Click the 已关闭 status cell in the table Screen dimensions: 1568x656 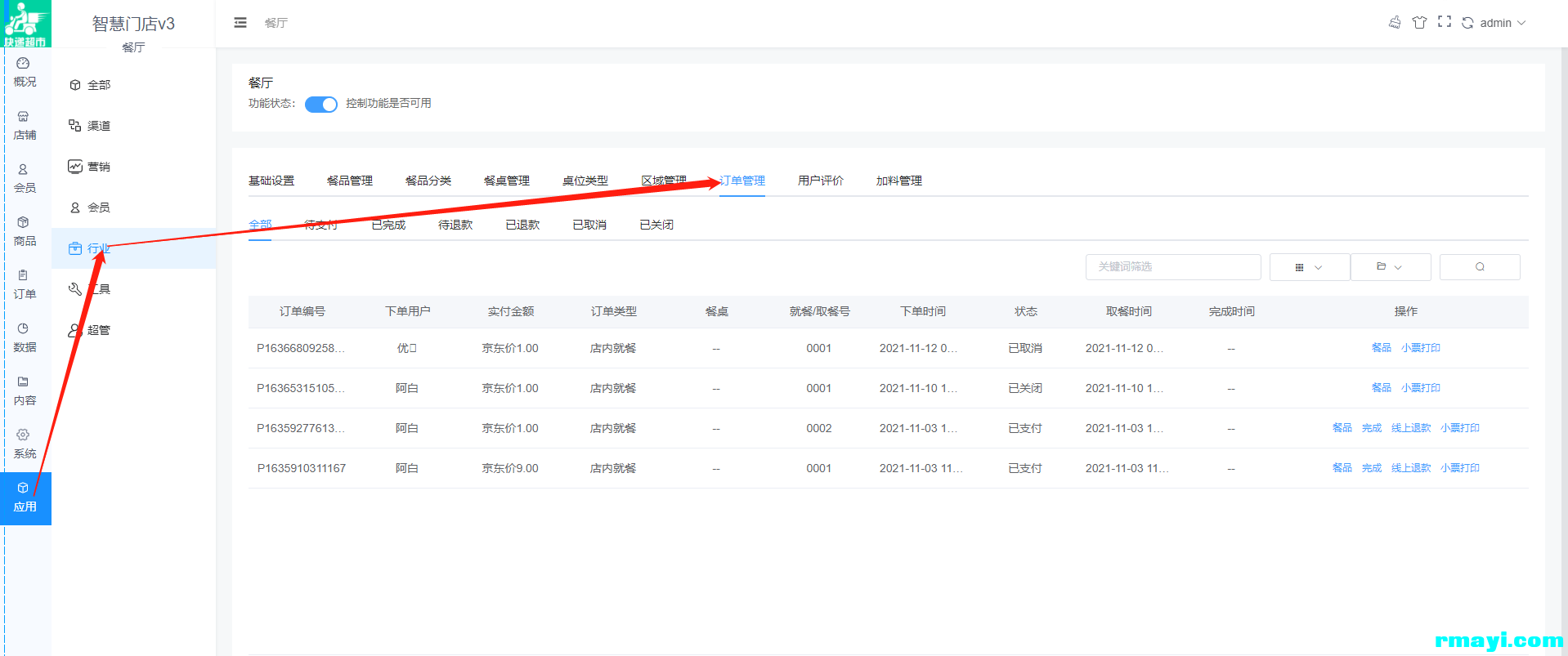[1025, 388]
